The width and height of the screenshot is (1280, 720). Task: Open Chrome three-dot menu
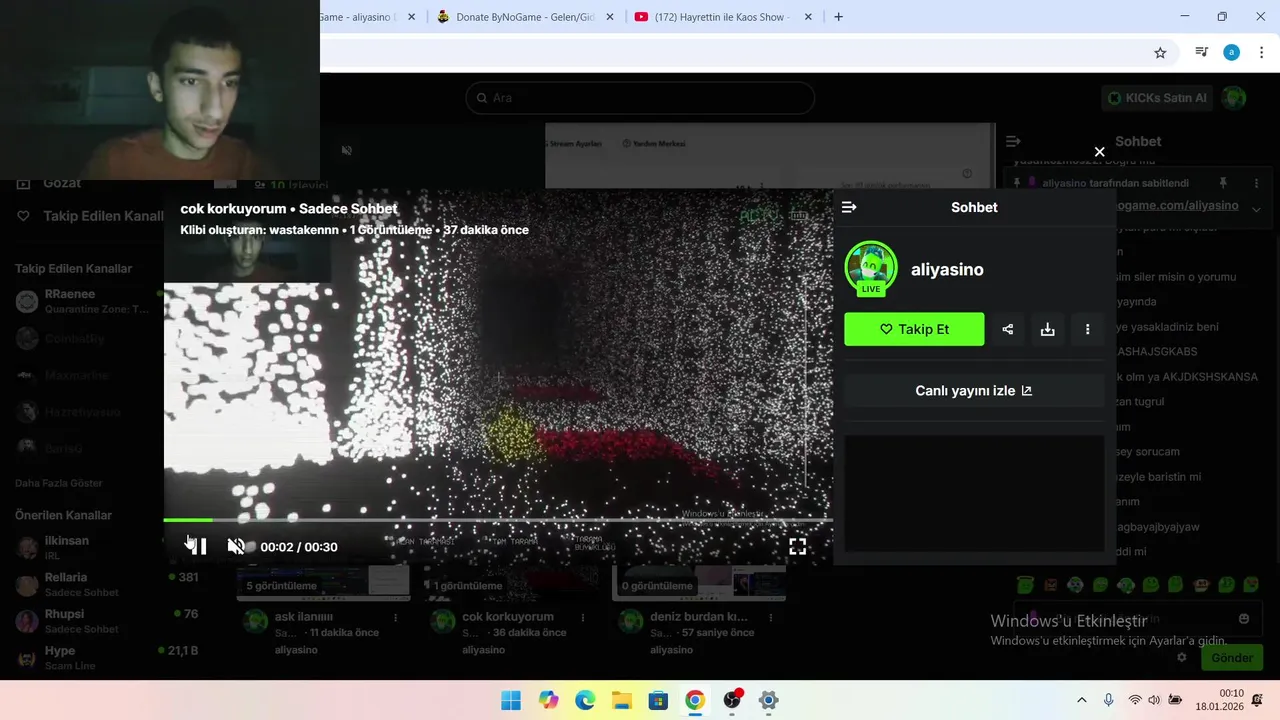click(1261, 53)
